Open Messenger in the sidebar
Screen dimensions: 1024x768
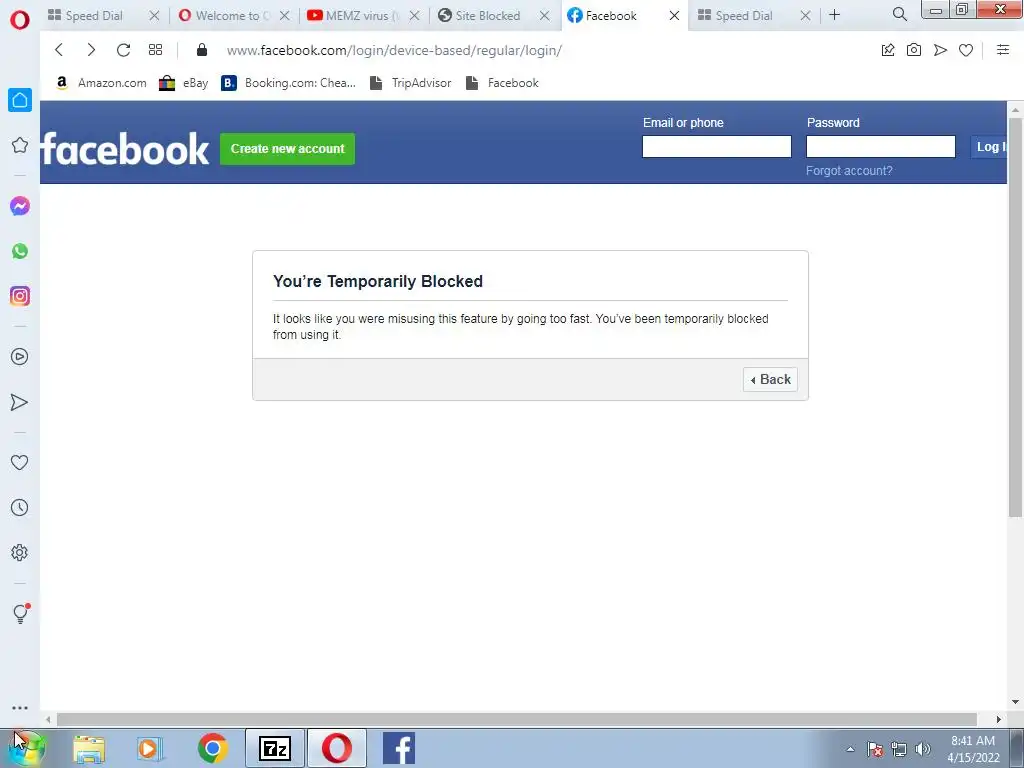[20, 206]
